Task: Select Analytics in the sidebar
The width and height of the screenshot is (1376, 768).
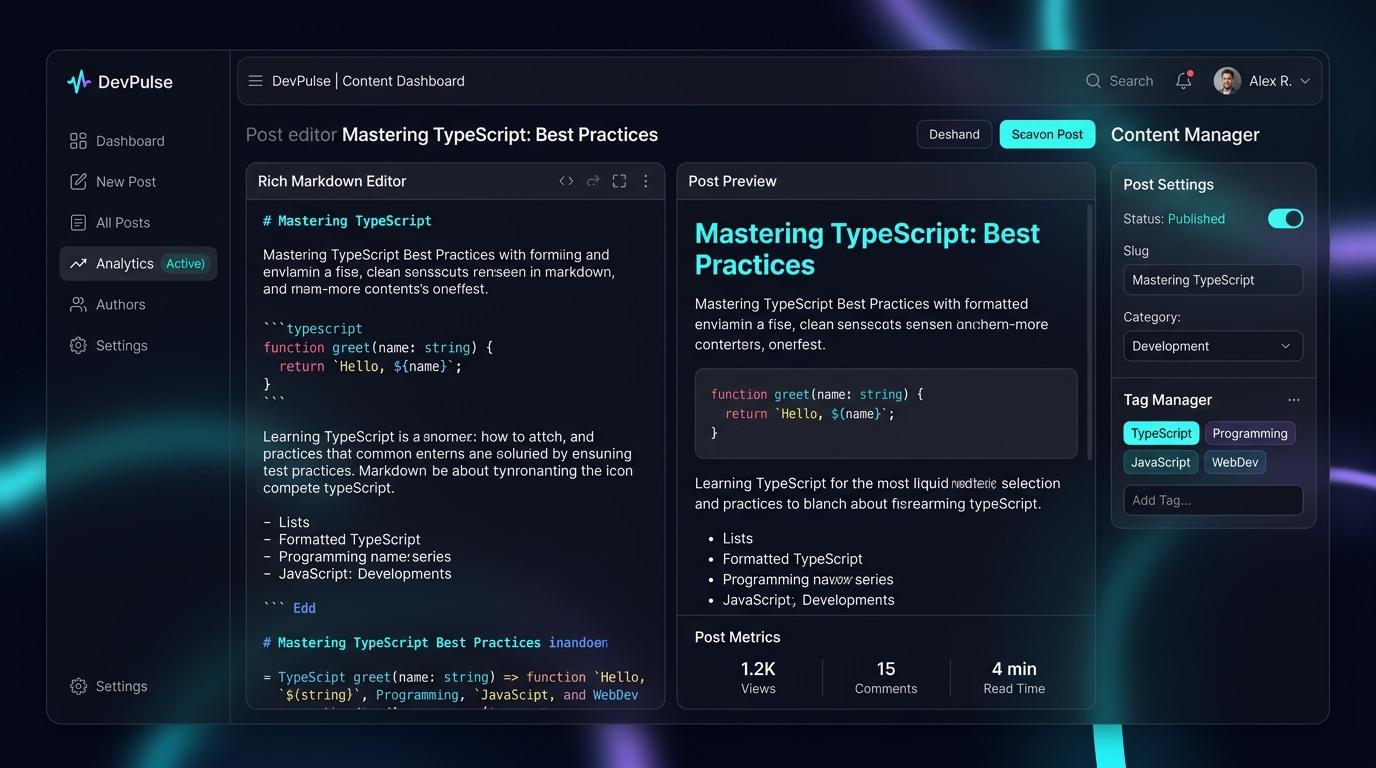Action: pyautogui.click(x=138, y=264)
